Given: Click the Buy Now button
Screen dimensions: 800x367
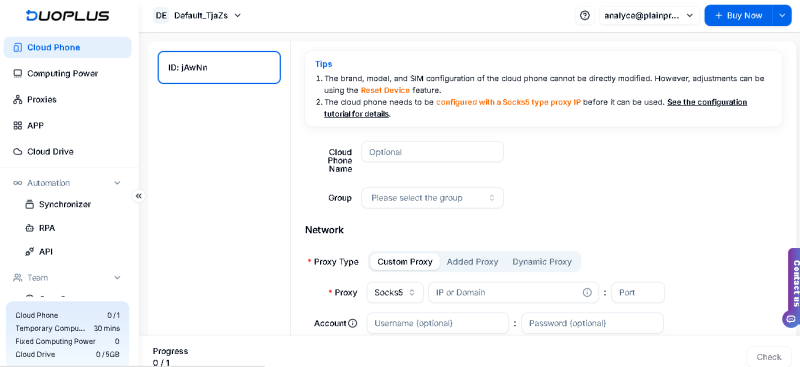Looking at the screenshot, I should (x=738, y=15).
